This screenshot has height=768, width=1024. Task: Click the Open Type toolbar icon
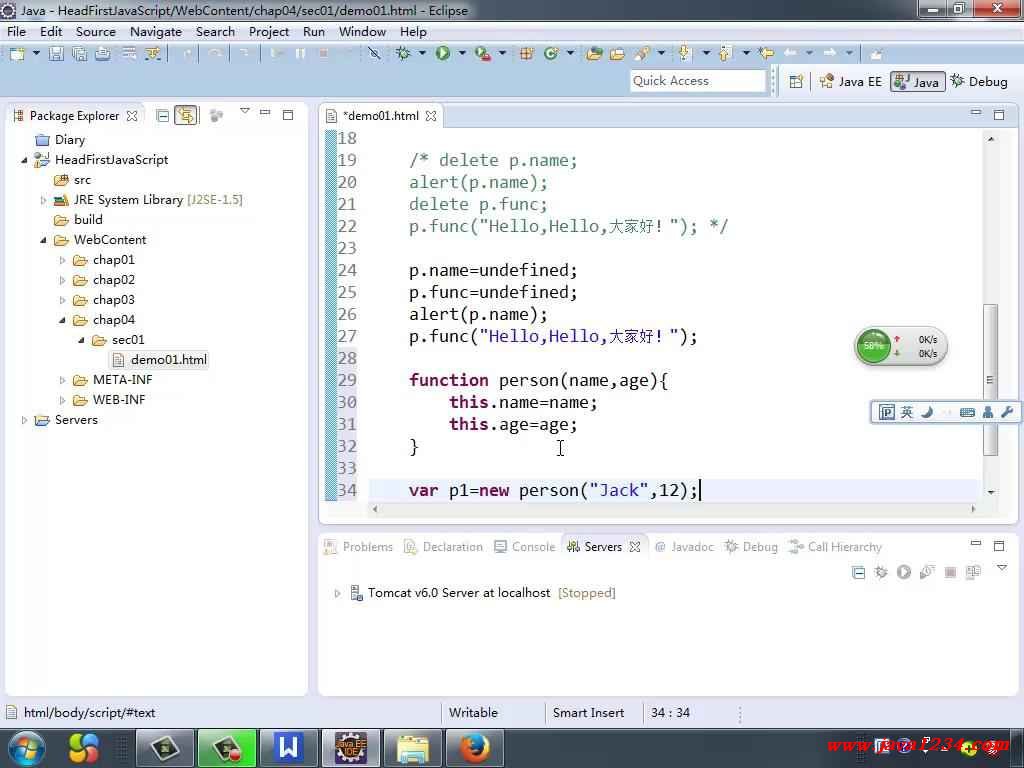[594, 54]
